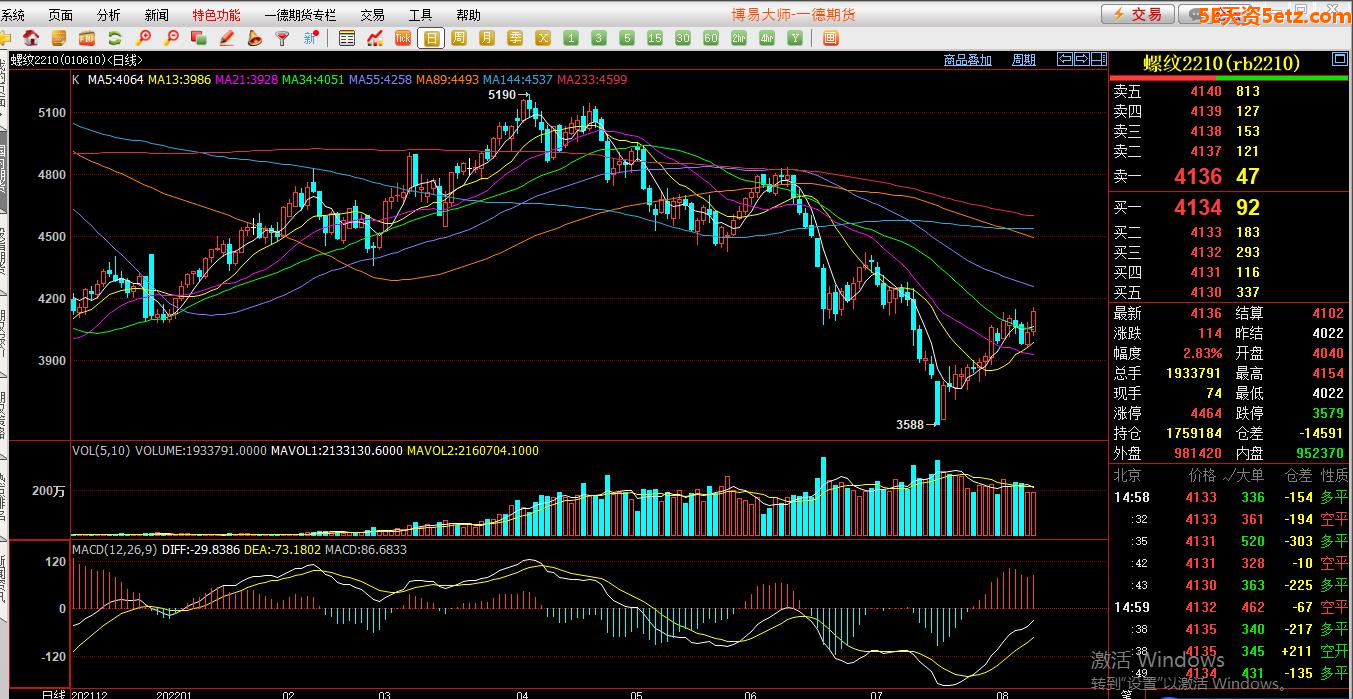
Task: Click the MA5:4064 moving average label
Action: point(116,79)
